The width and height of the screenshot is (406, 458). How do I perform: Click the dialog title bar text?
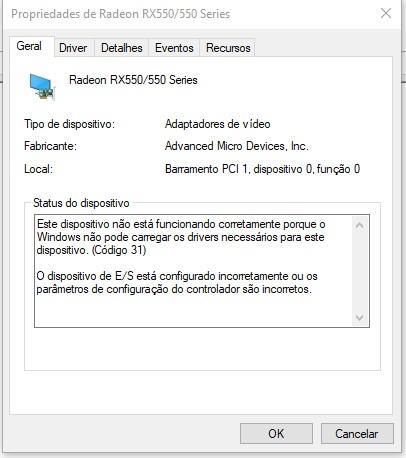[121, 14]
